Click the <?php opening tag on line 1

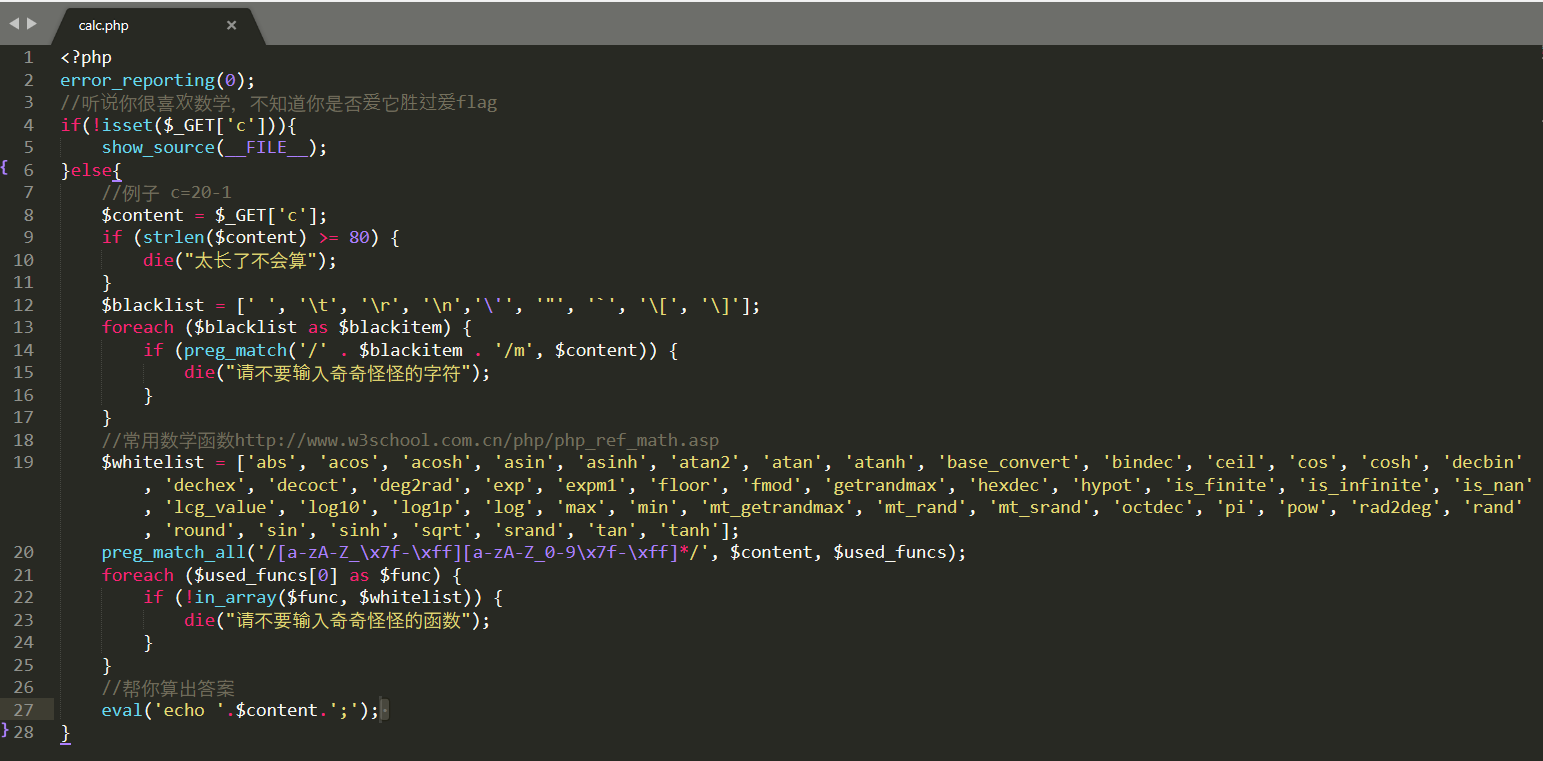tap(84, 57)
